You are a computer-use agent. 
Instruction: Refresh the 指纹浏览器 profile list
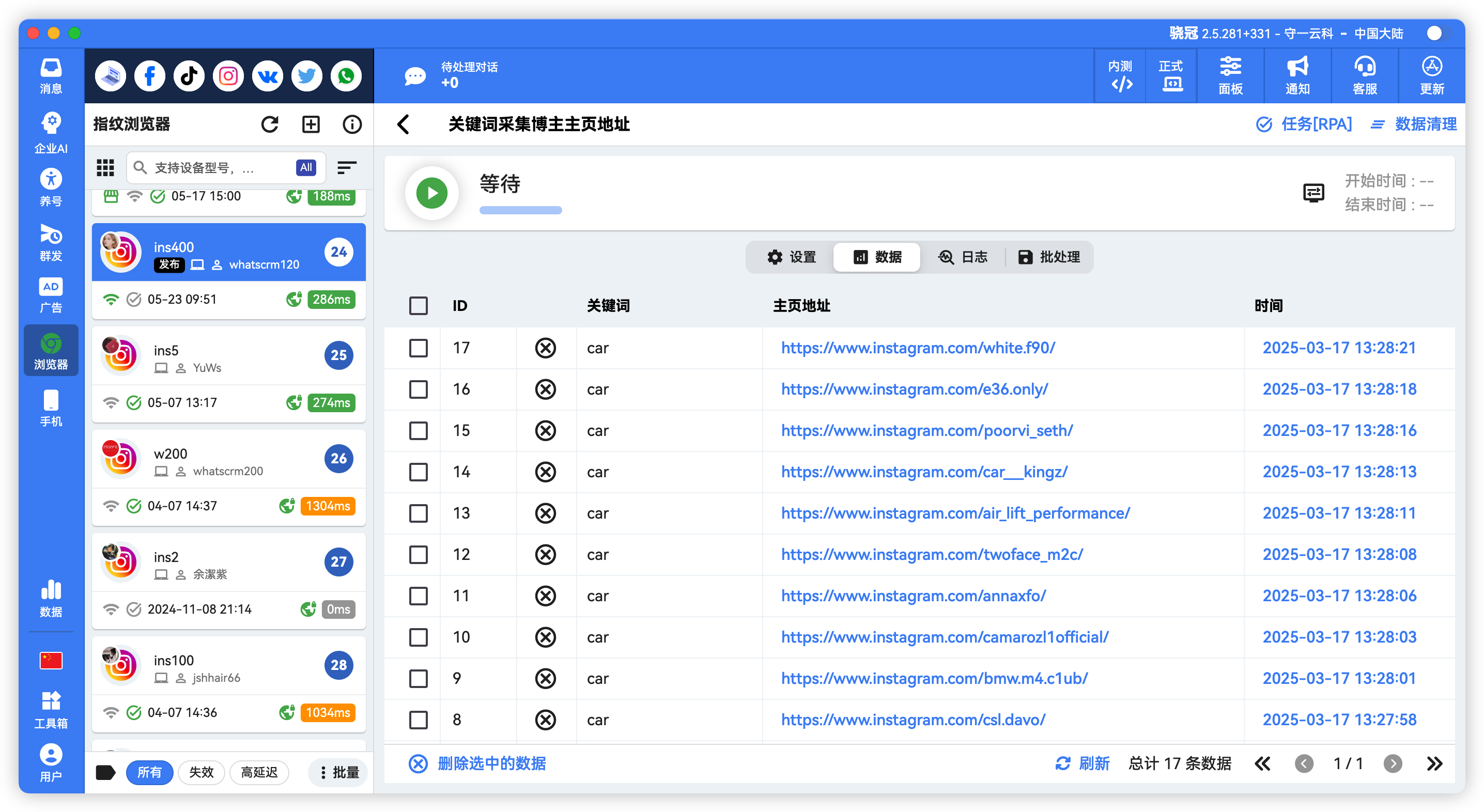[270, 124]
